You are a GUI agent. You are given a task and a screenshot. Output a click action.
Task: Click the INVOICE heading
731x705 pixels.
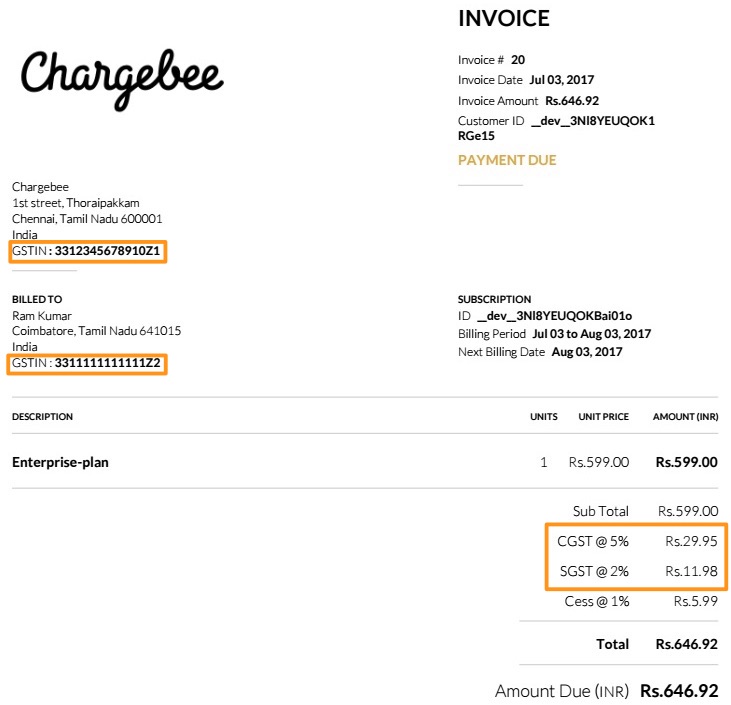[503, 19]
